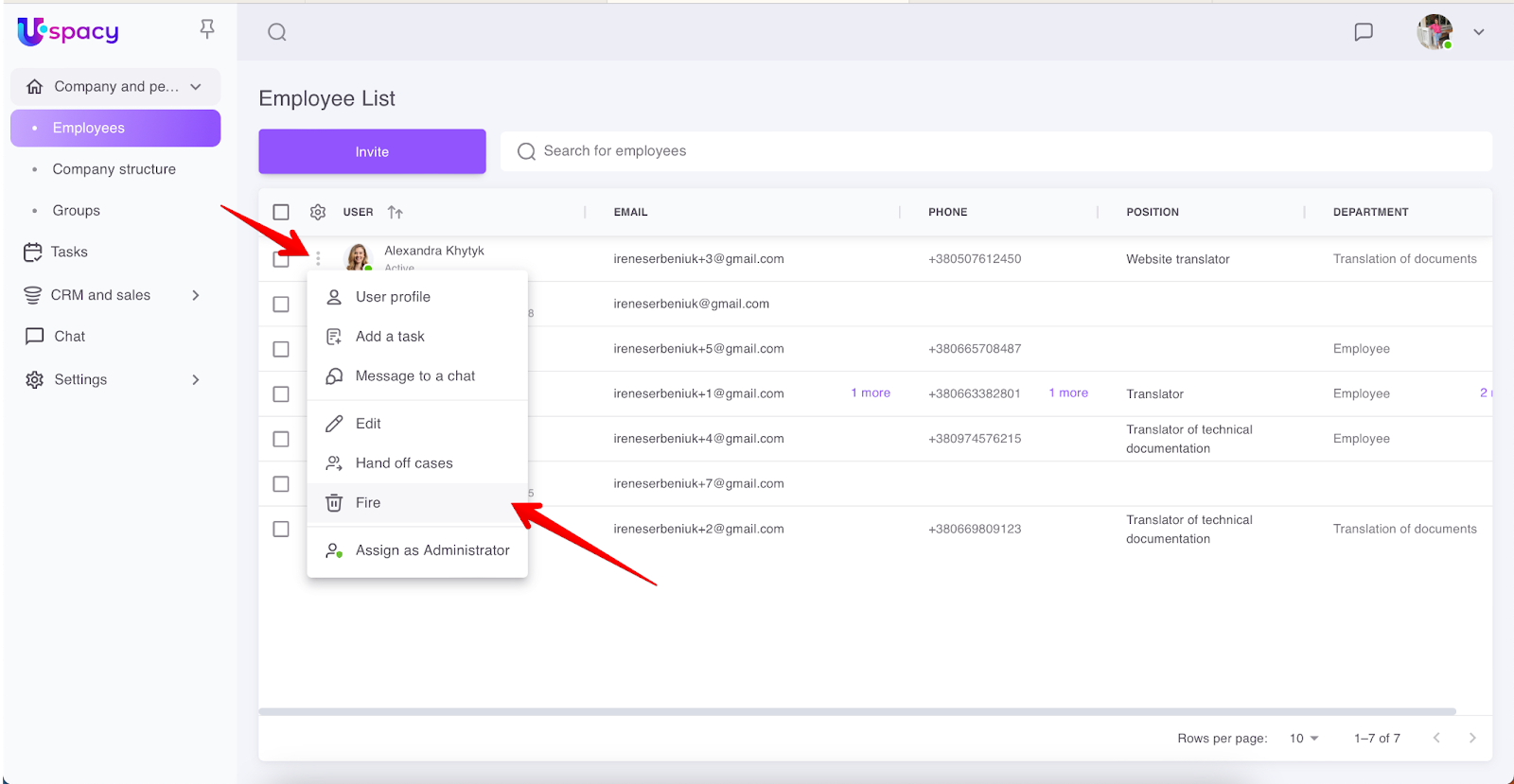Open the rows per page dropdown
This screenshot has height=784, width=1514.
[x=1304, y=738]
